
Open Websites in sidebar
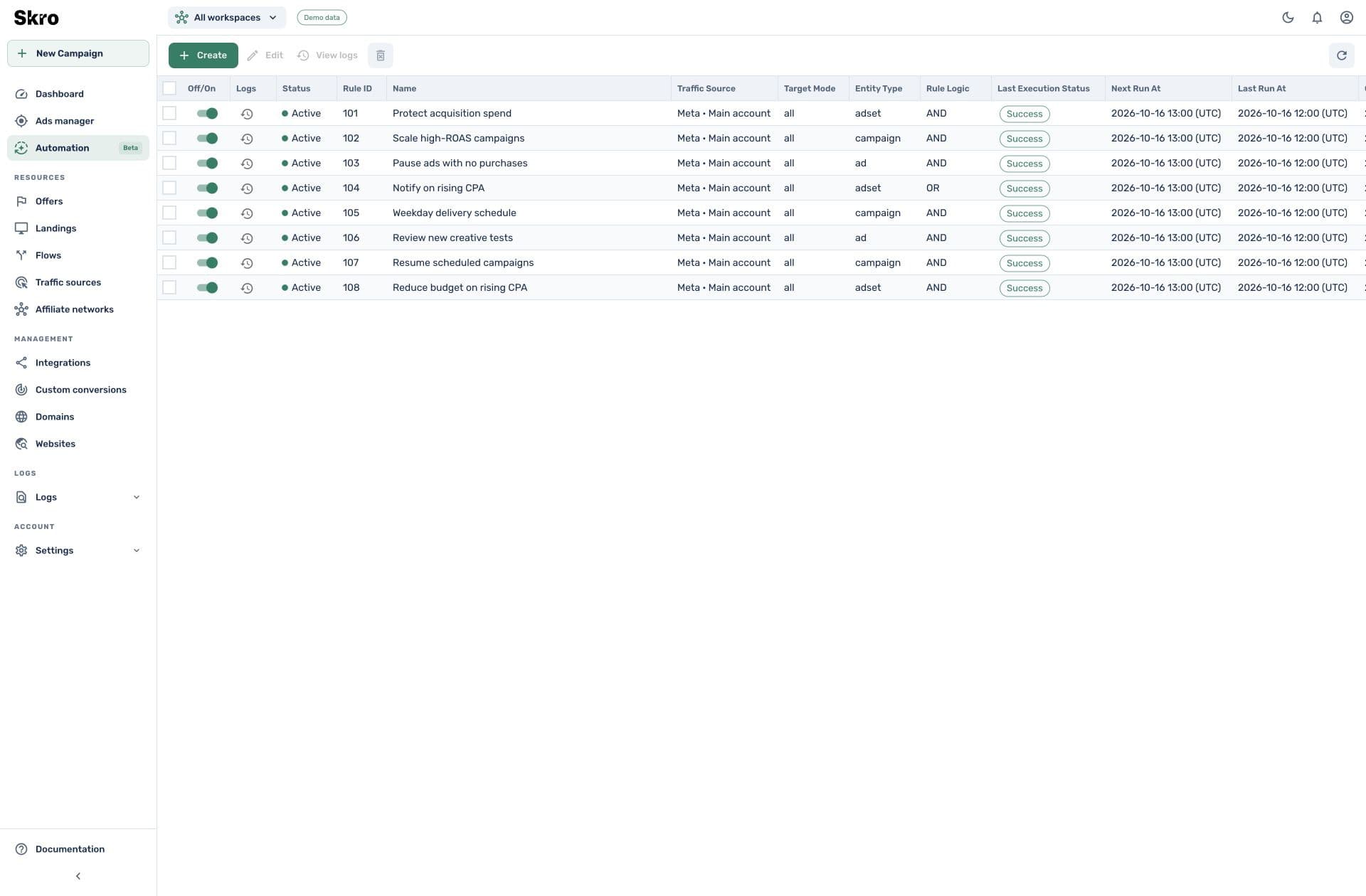click(78, 444)
